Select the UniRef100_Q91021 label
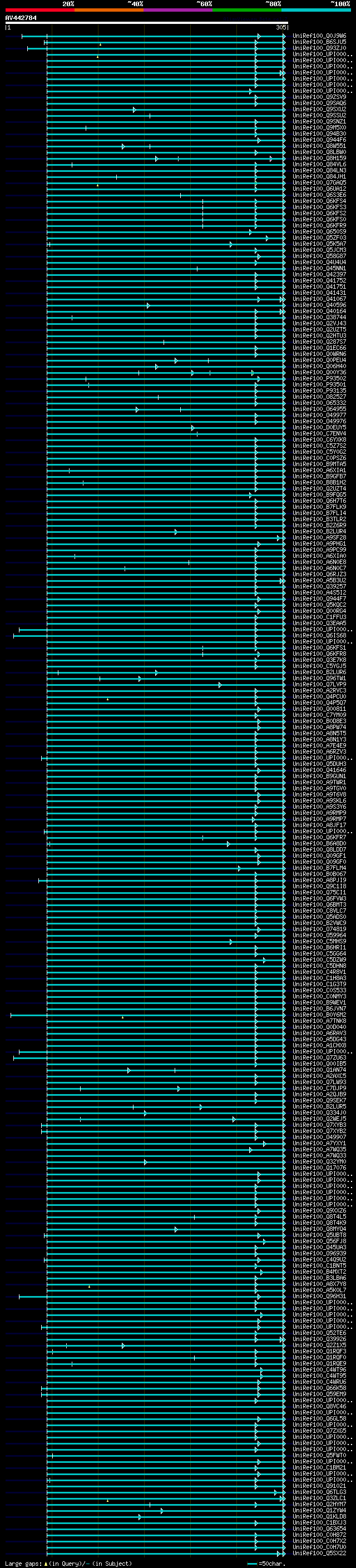The width and height of the screenshot is (356, 1568). (x=319, y=1486)
